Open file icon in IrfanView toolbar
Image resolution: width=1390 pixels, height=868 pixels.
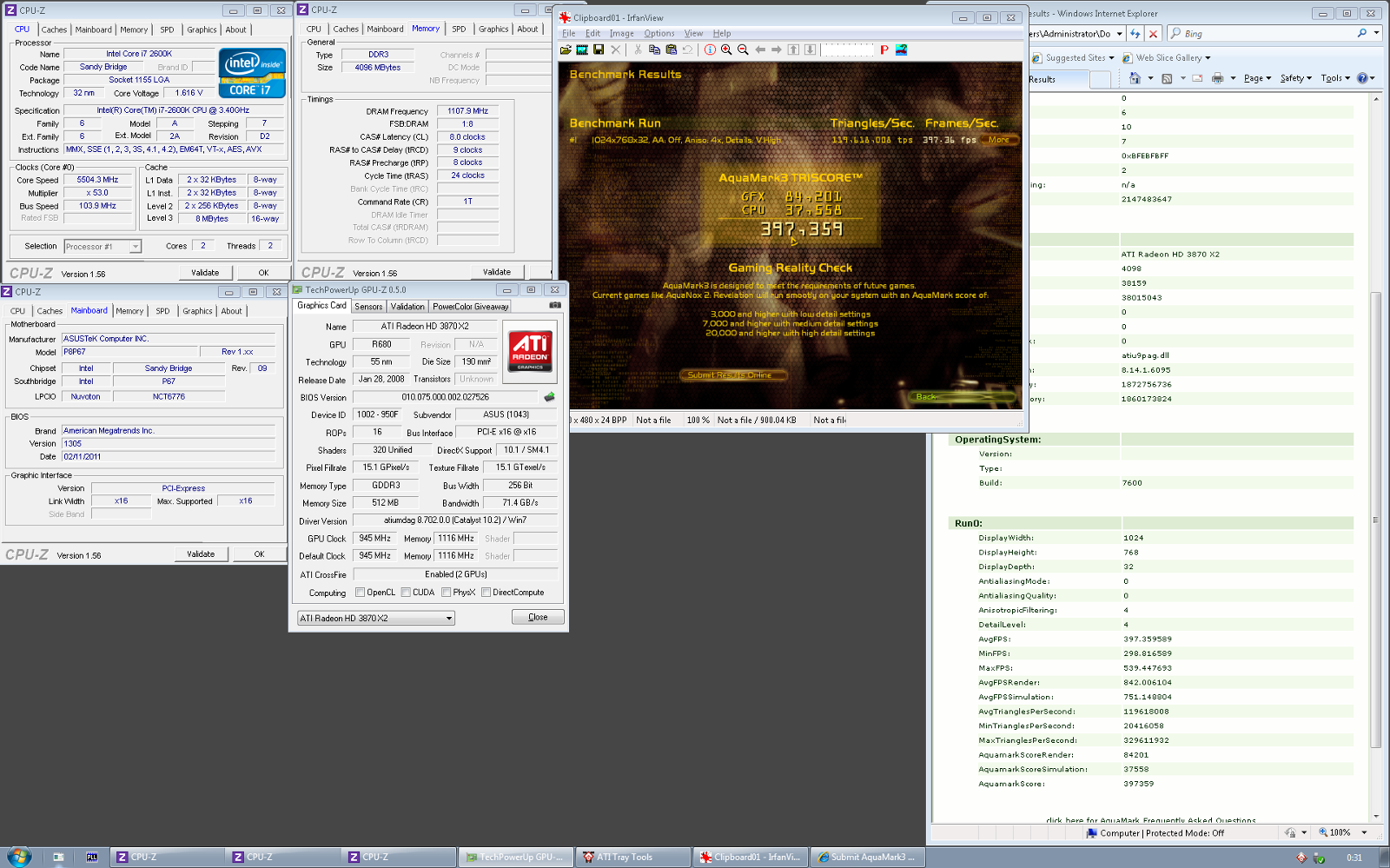click(566, 50)
